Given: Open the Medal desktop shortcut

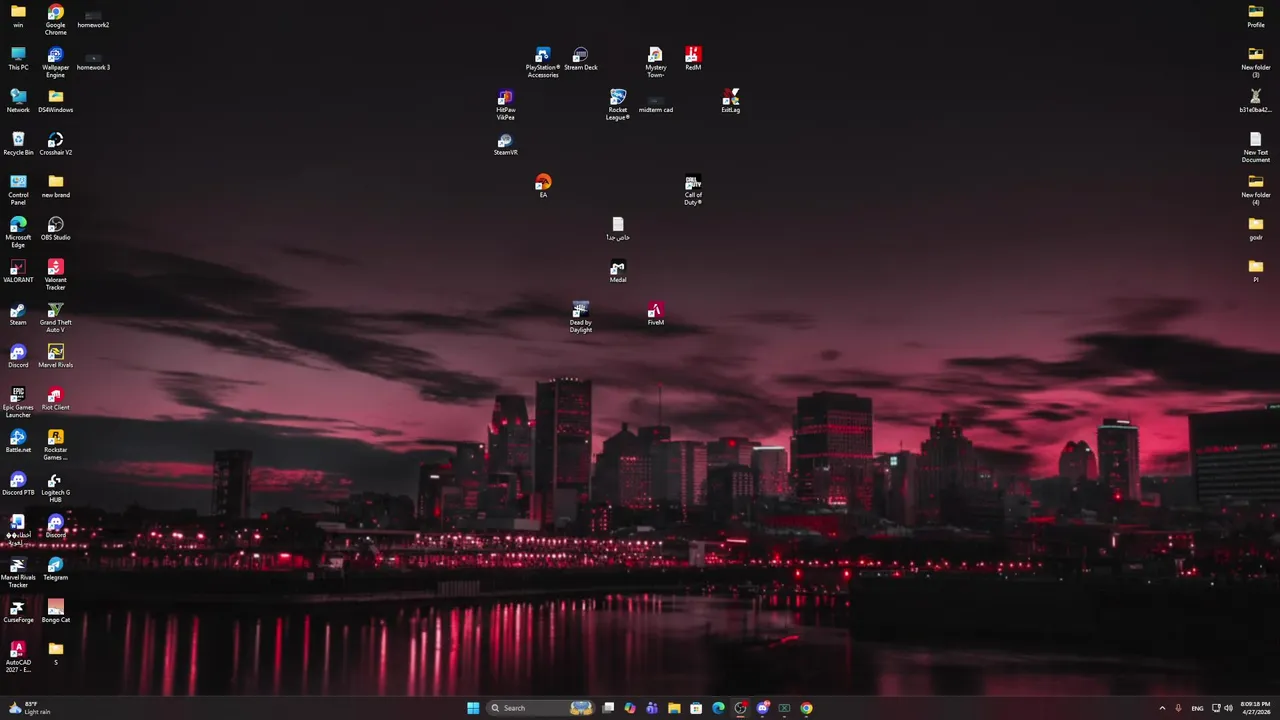Looking at the screenshot, I should [x=618, y=271].
